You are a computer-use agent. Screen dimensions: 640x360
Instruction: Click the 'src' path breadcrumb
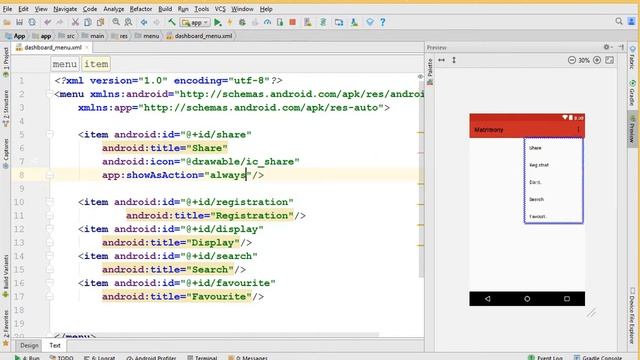coord(67,36)
